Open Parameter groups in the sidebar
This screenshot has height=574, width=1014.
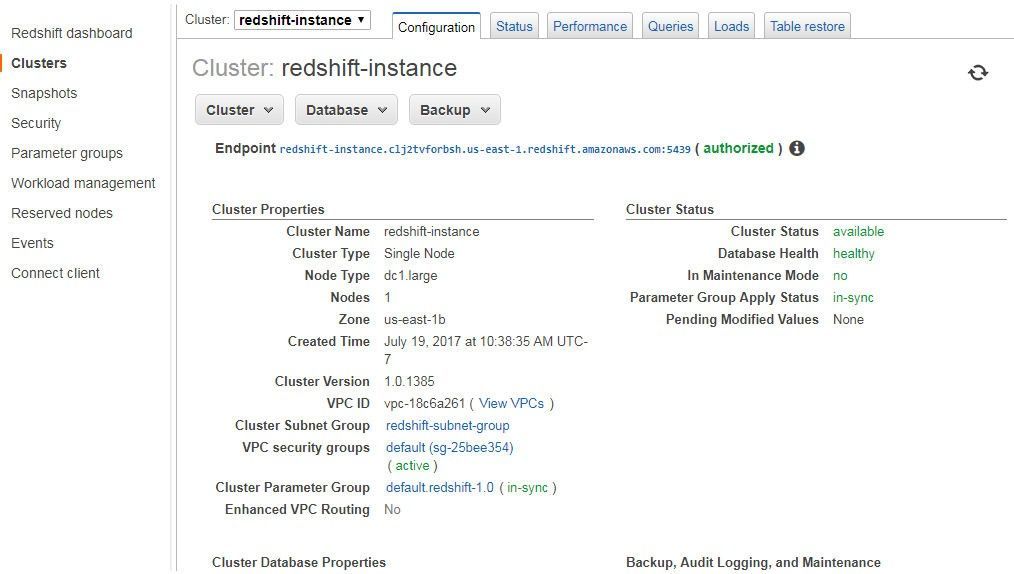coord(67,153)
